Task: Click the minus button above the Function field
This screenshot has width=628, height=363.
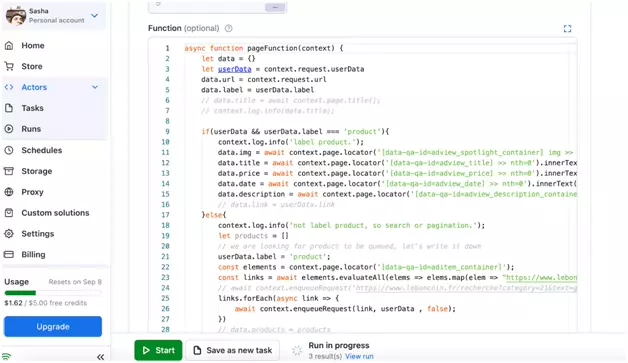Action: click(275, 7)
